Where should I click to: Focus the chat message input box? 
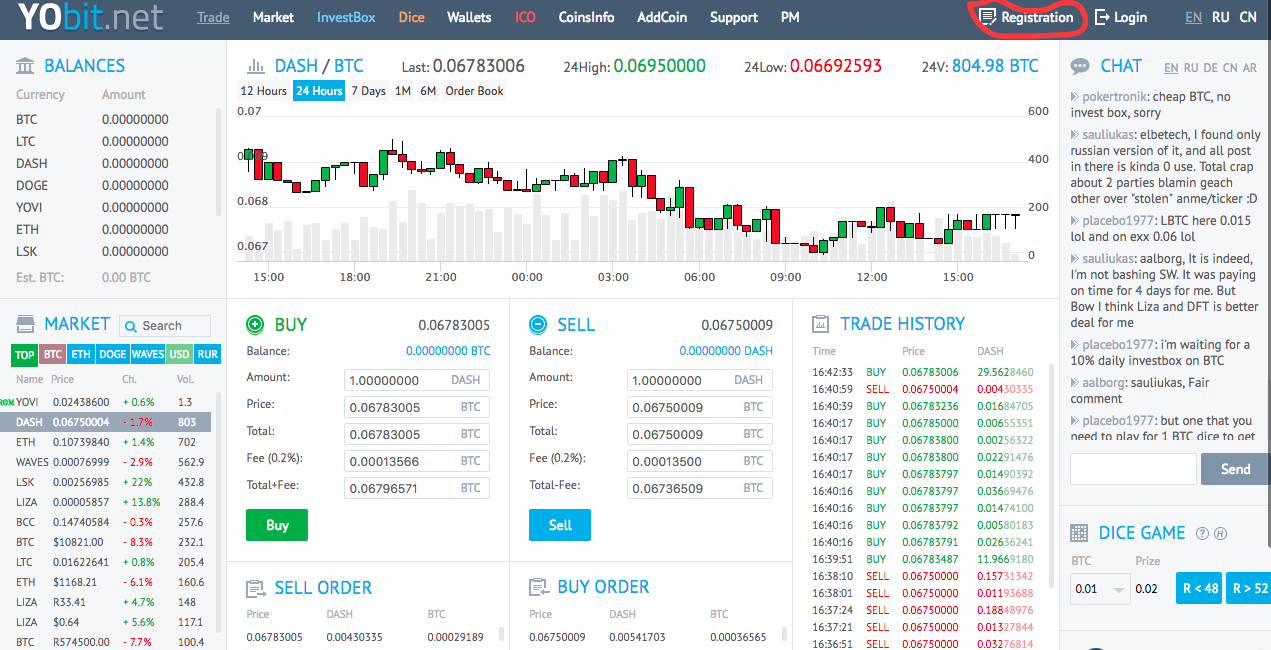click(1133, 469)
